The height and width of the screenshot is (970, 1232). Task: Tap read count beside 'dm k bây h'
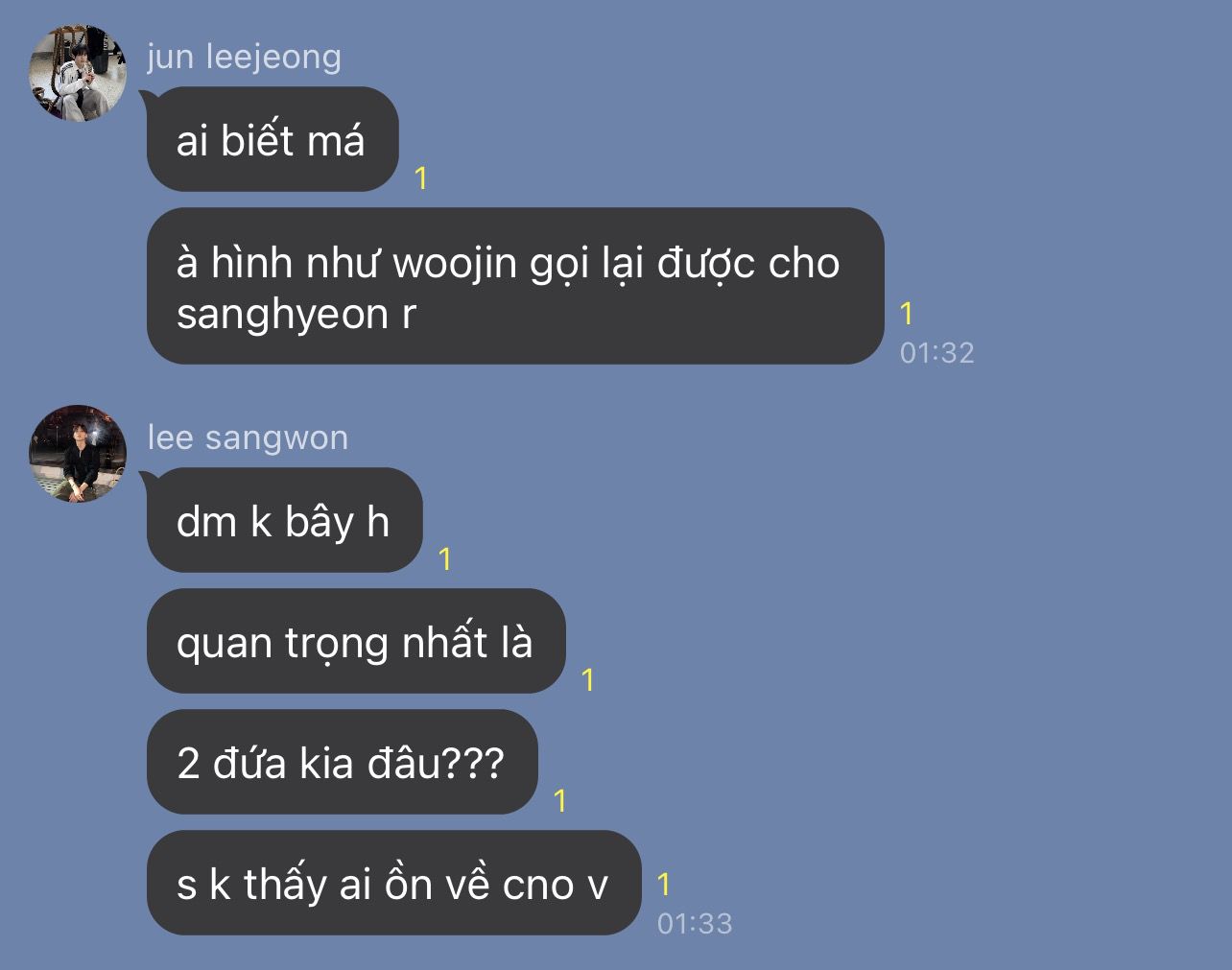[x=444, y=558]
